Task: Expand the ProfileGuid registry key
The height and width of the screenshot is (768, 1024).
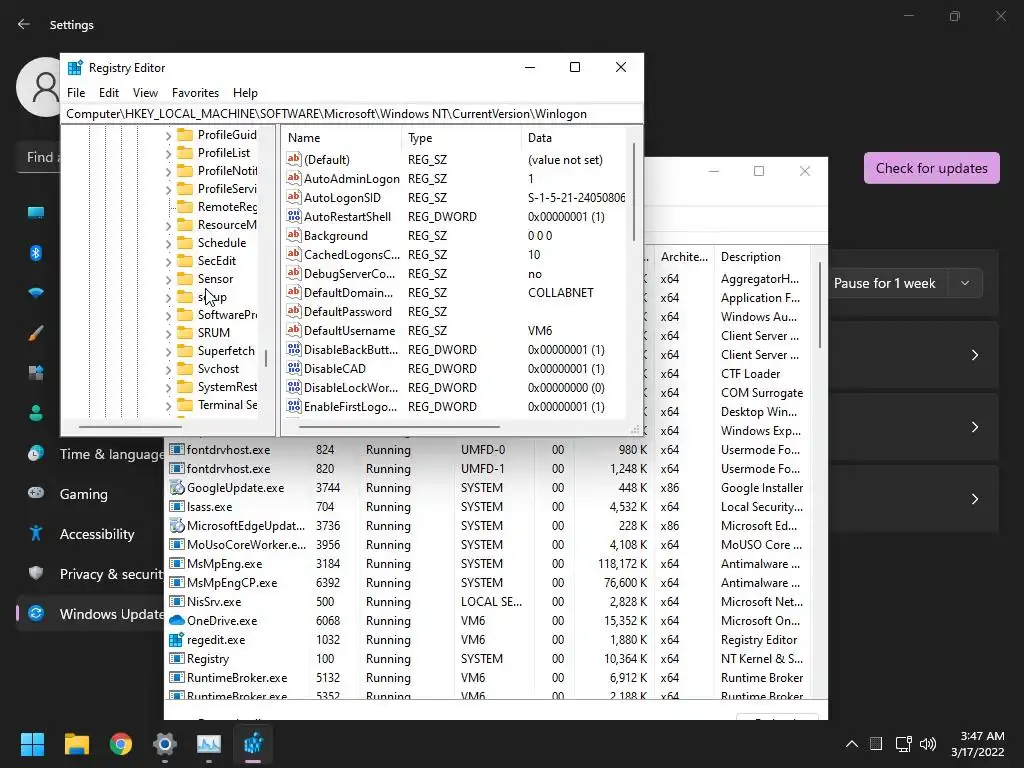Action: click(x=168, y=135)
